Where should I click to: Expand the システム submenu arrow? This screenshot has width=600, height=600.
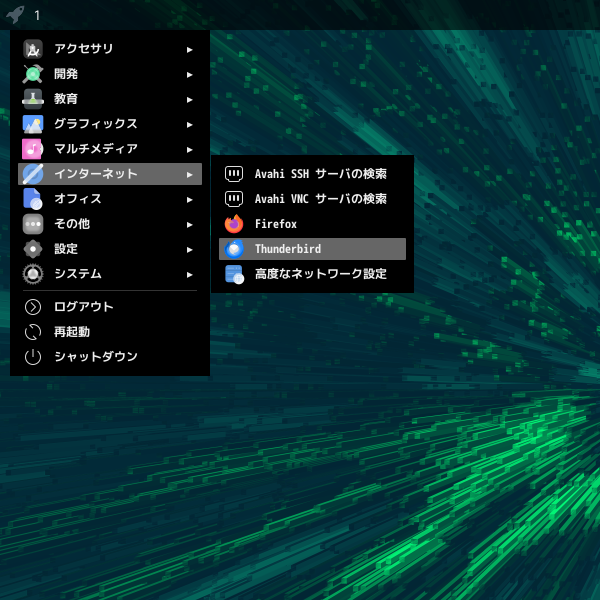coord(189,274)
